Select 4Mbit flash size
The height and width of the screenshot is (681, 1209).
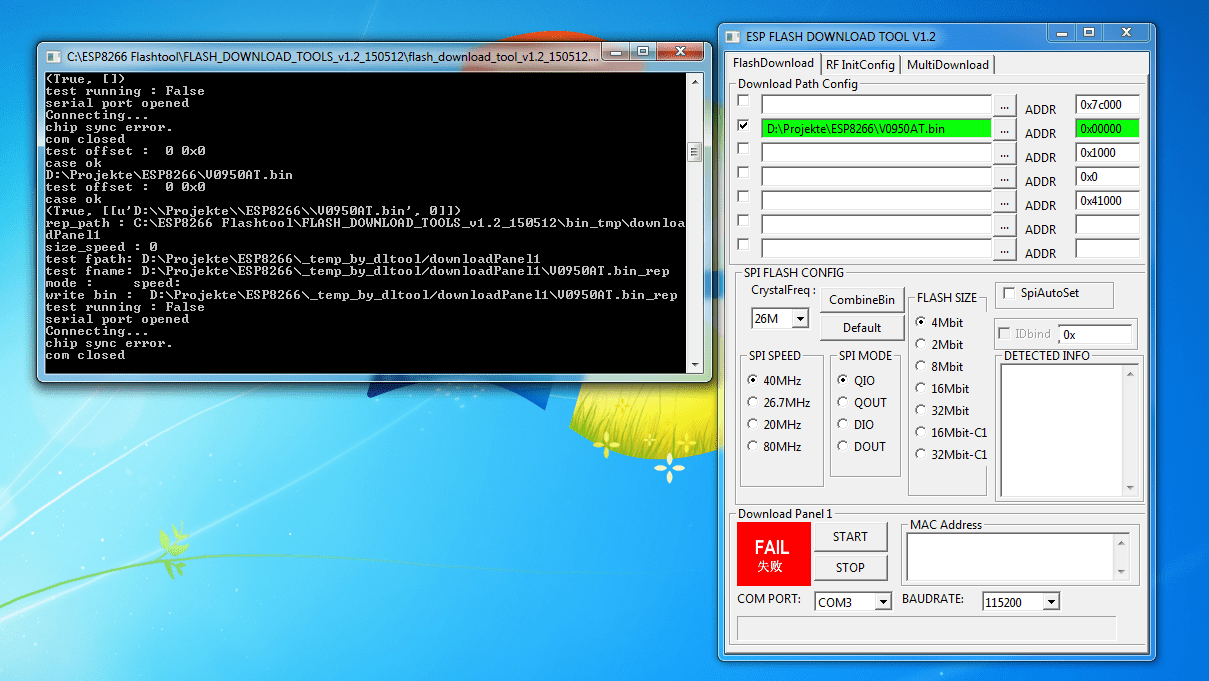(921, 322)
